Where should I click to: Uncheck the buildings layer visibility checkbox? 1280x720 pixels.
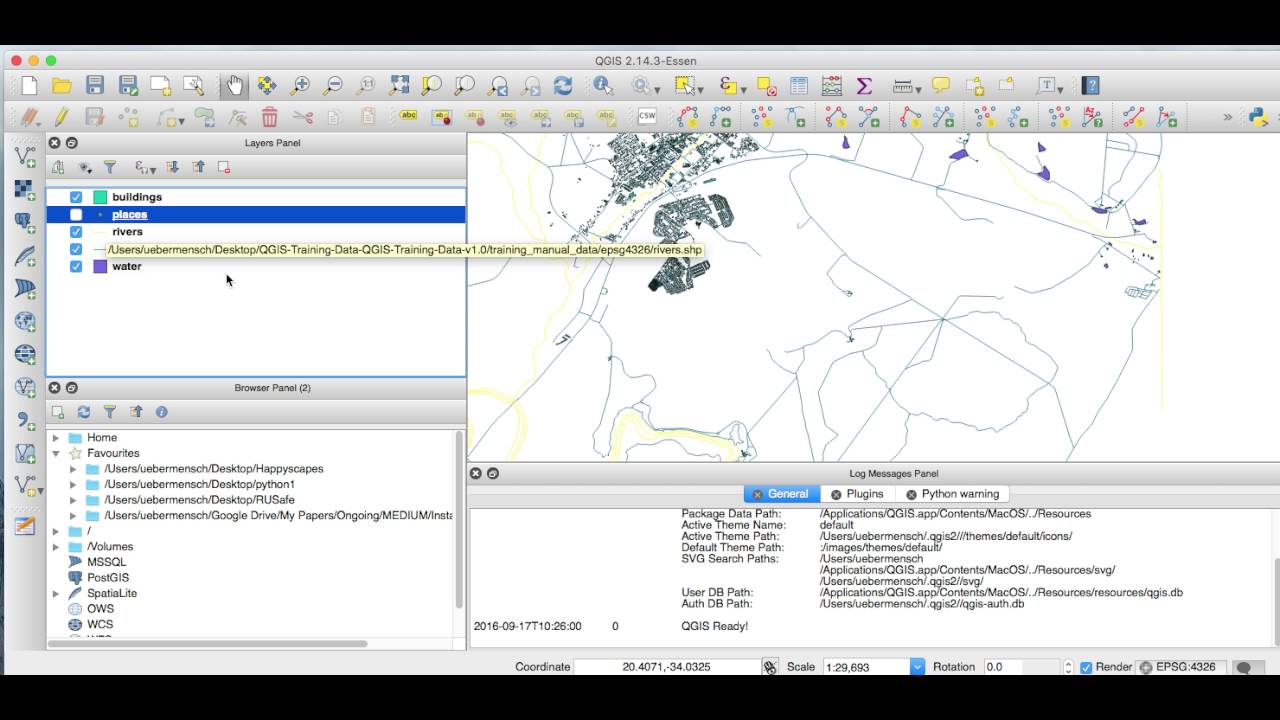coord(76,197)
